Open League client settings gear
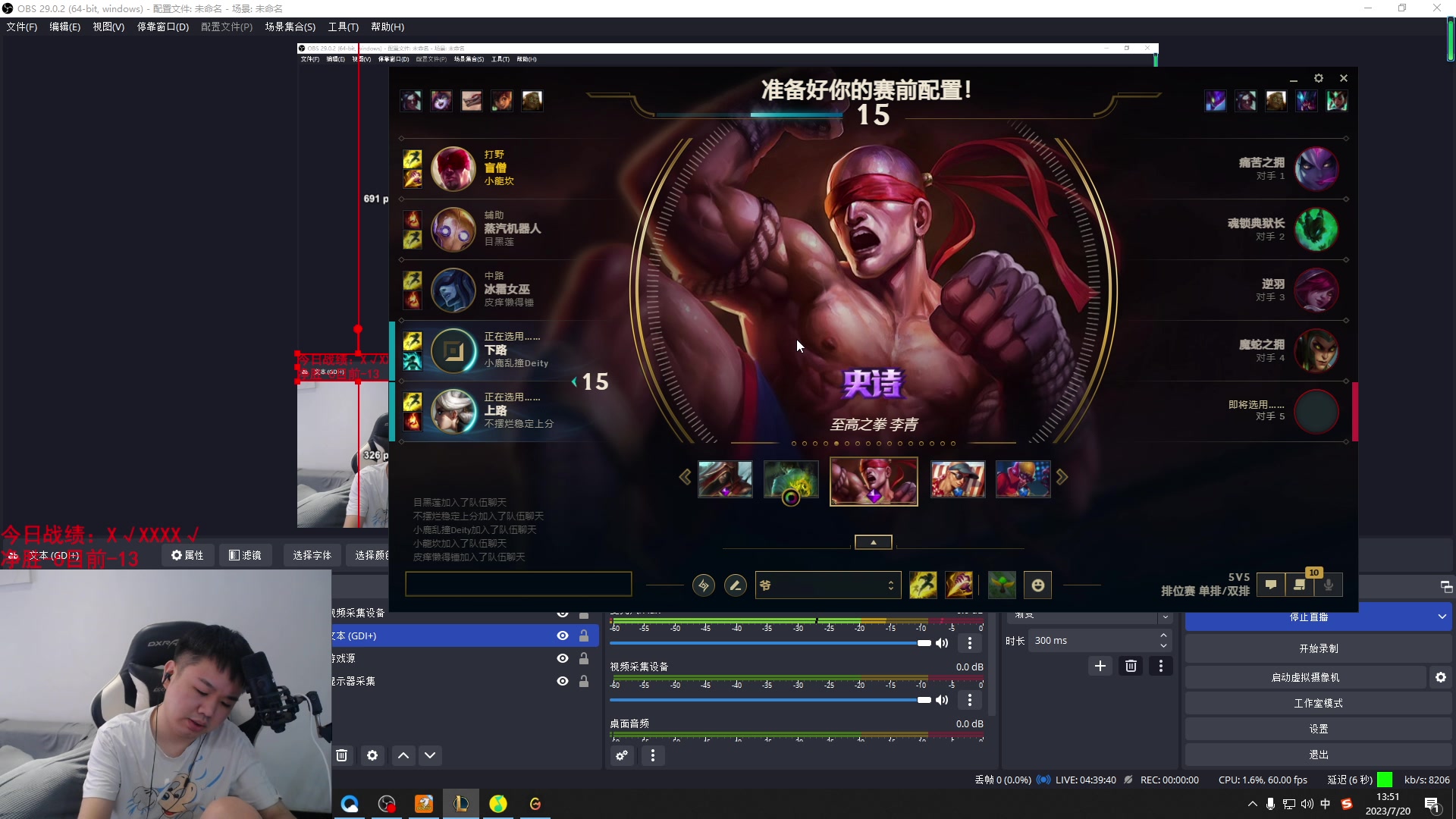 [1319, 78]
